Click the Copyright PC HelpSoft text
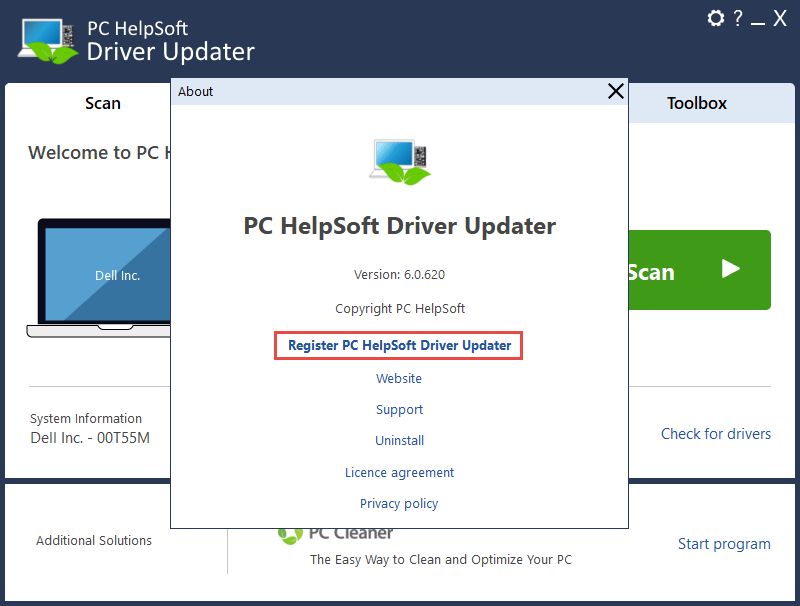 coord(400,309)
